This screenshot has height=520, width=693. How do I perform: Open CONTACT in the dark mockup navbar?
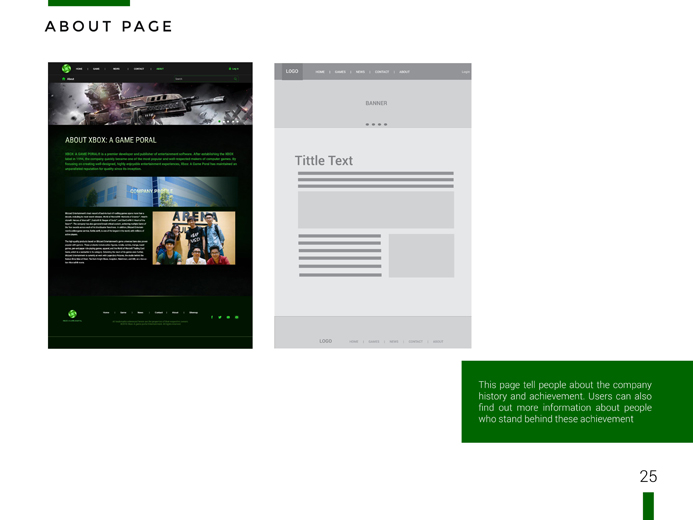coord(139,69)
